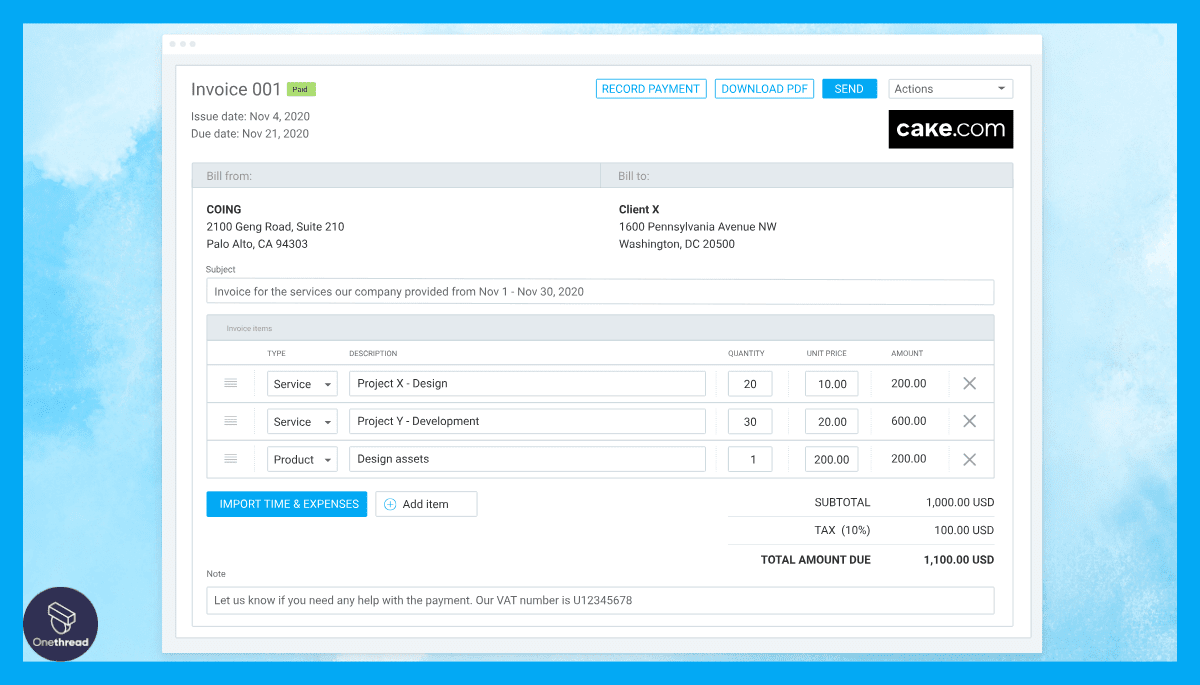Screen dimensions: 1200x685
Task: Click the cake.com logo
Action: (950, 128)
